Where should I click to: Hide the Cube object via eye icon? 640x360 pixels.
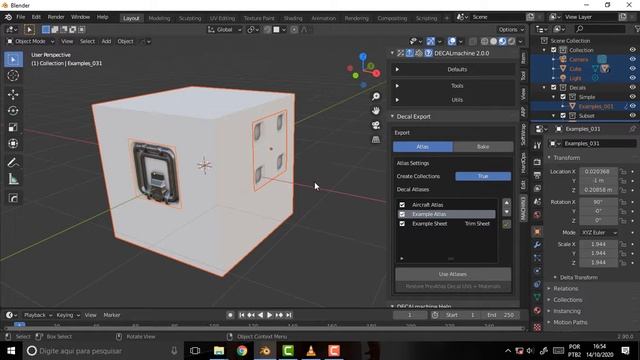coord(632,69)
